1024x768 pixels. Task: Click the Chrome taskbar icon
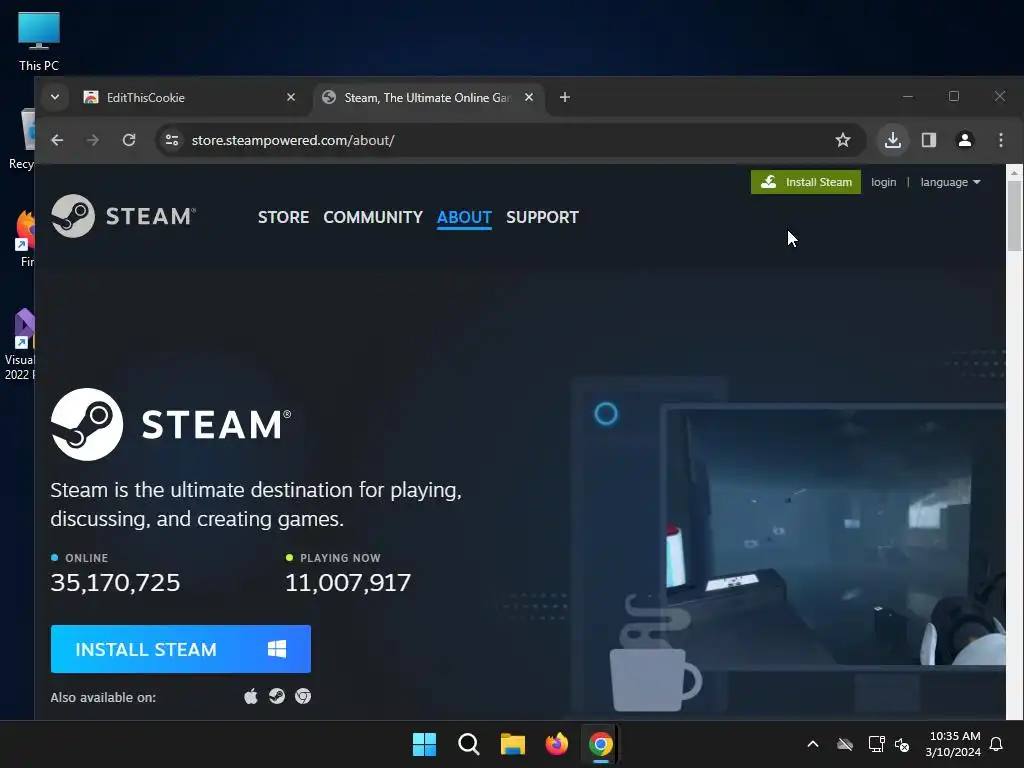[600, 744]
